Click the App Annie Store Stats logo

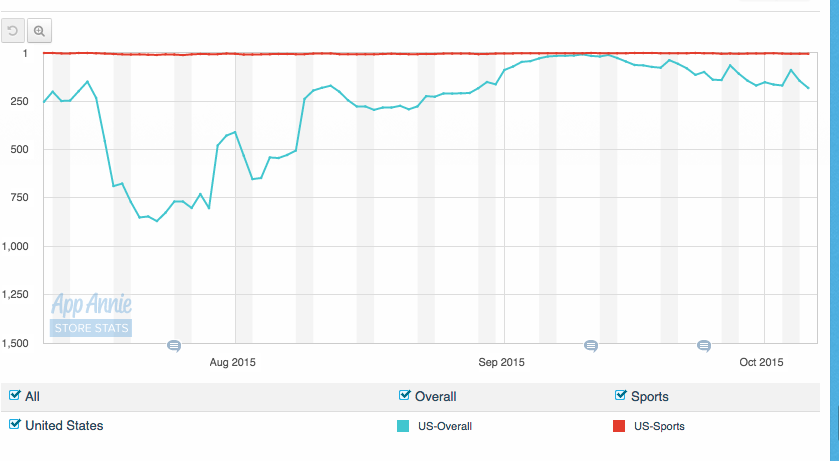tap(91, 314)
